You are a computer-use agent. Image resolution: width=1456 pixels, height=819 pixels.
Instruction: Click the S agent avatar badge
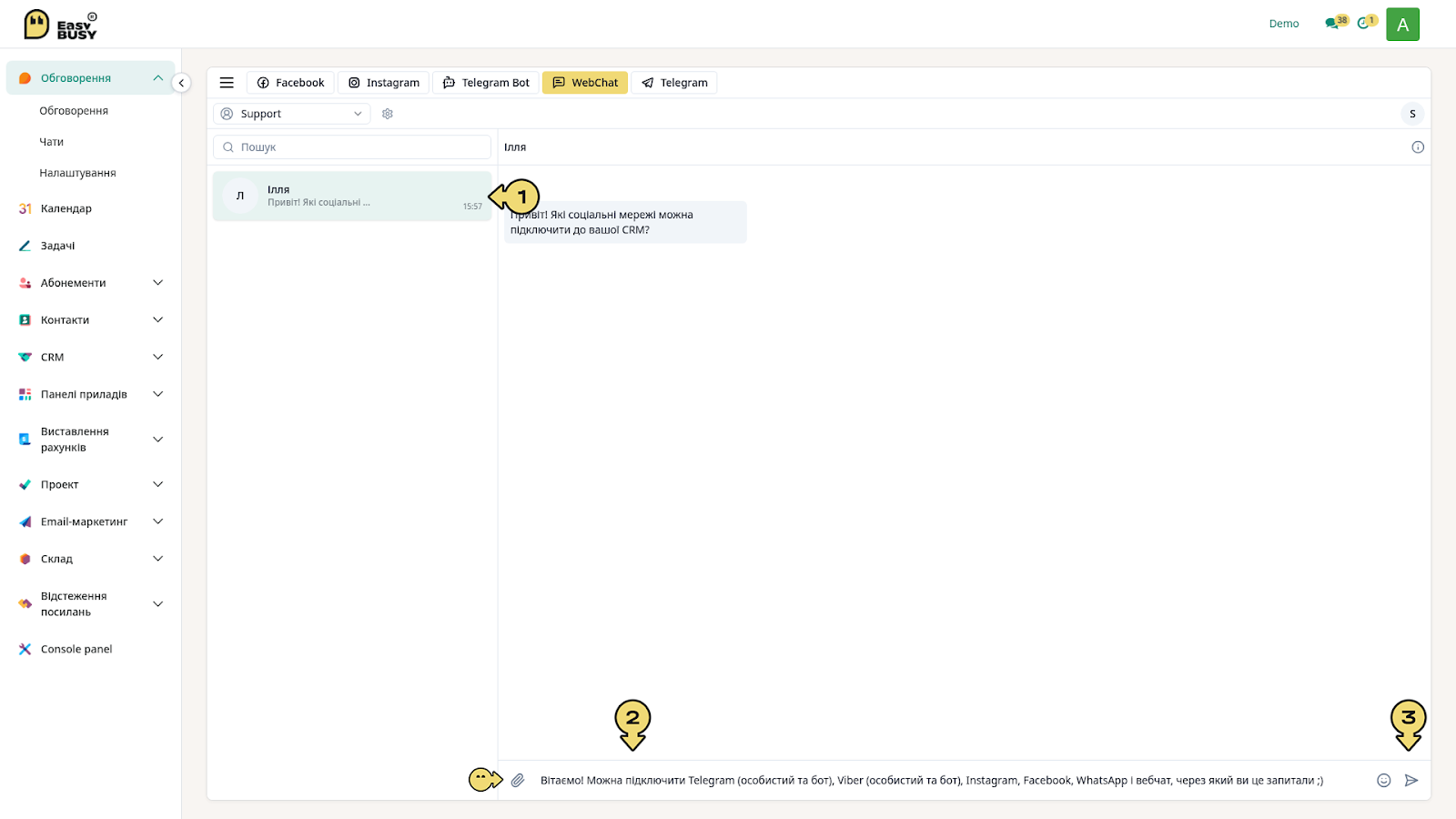[x=1412, y=114]
